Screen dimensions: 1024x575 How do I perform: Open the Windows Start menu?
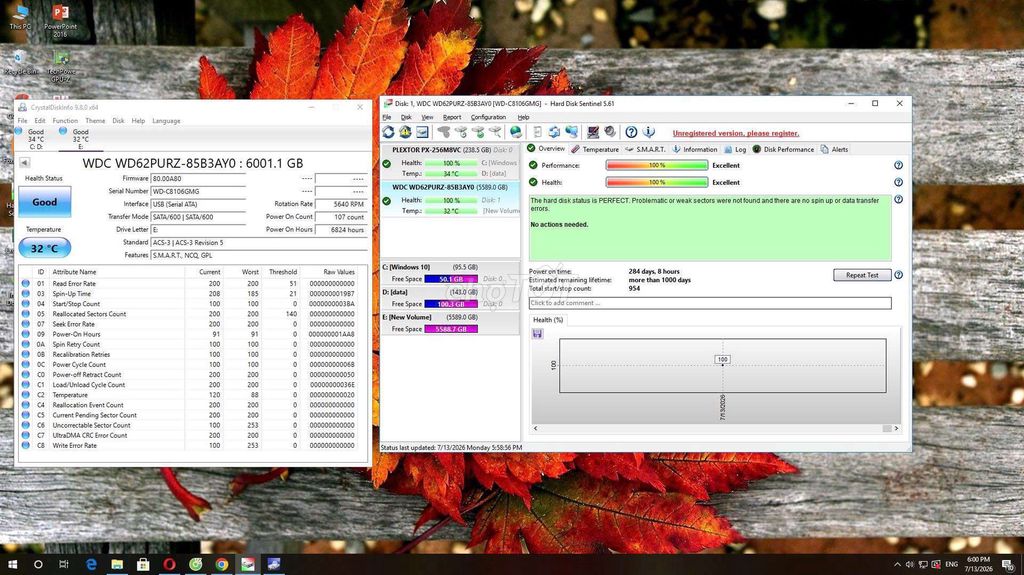12,564
